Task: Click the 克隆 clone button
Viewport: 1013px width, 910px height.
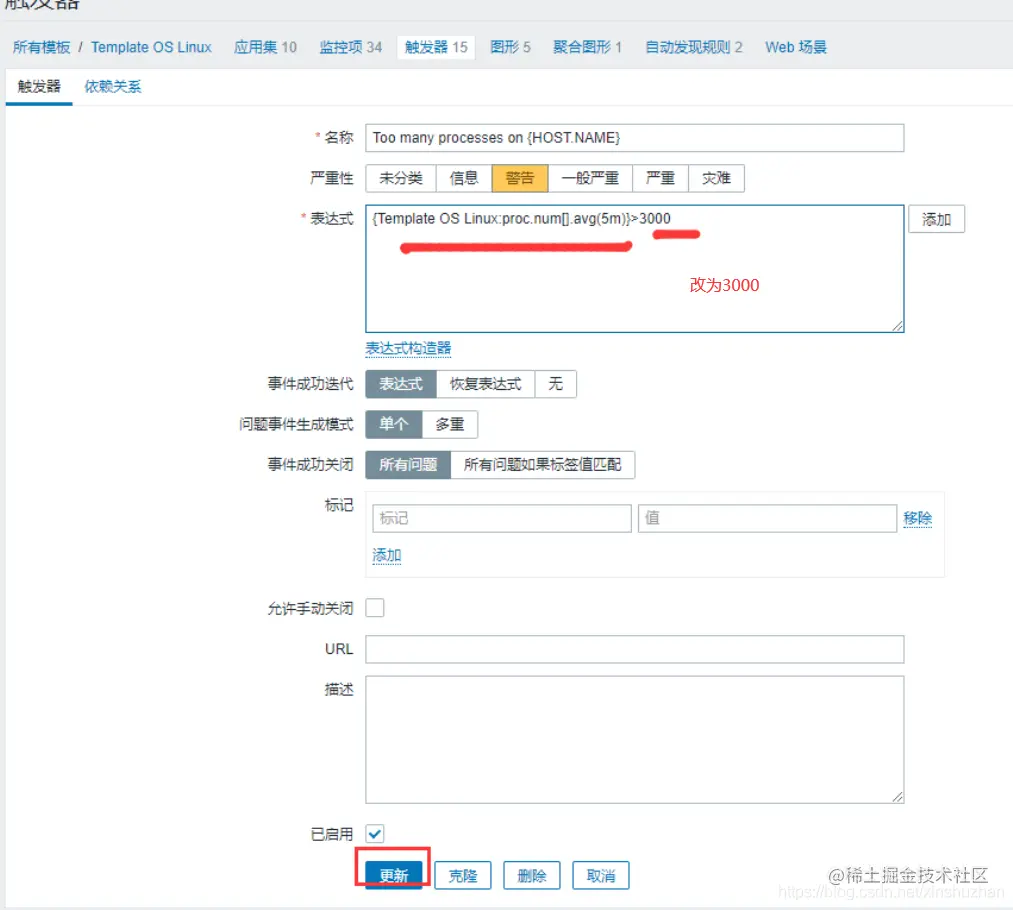Action: (x=463, y=876)
